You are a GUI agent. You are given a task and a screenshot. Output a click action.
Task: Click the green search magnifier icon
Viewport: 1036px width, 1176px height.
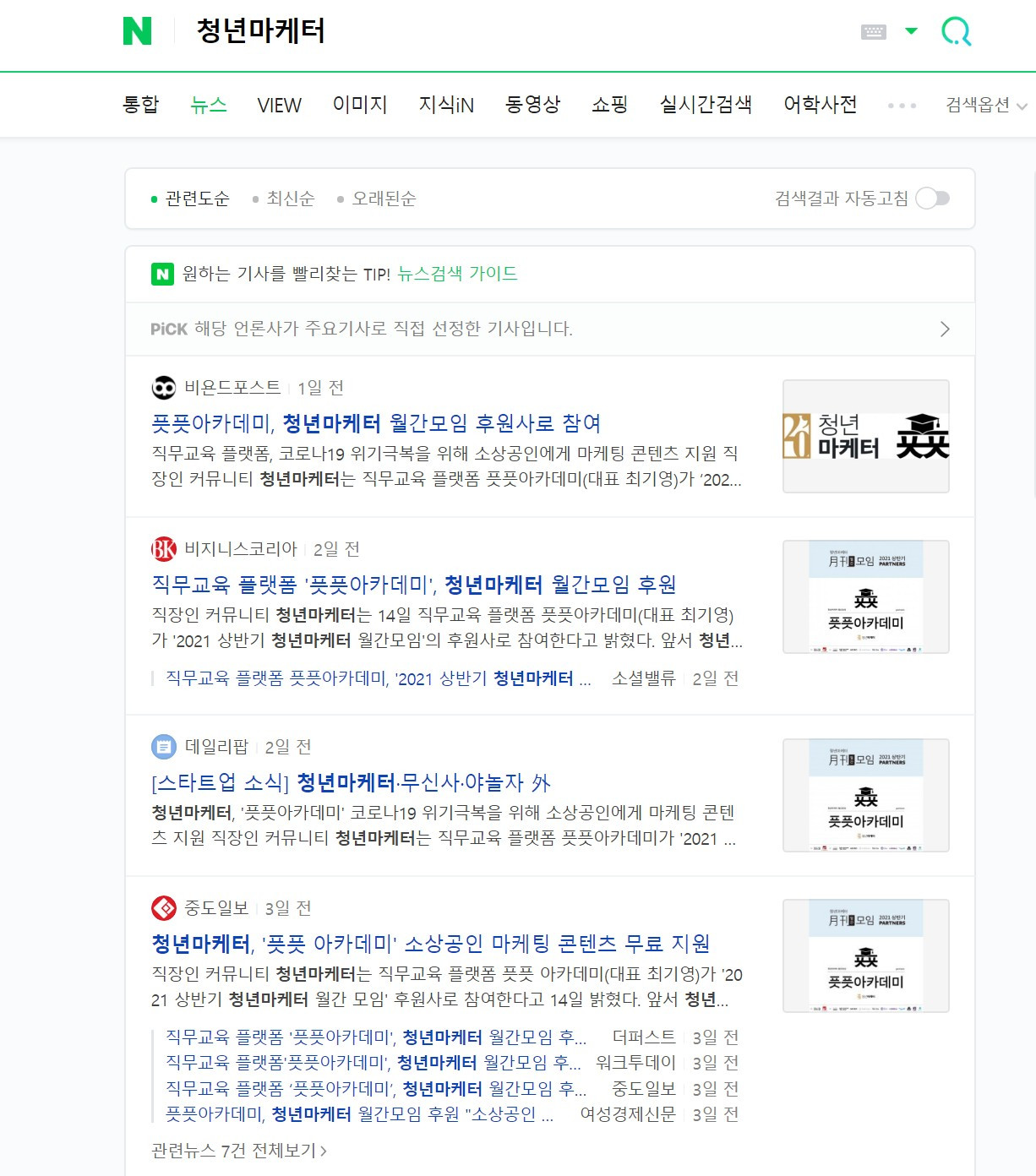(x=955, y=31)
